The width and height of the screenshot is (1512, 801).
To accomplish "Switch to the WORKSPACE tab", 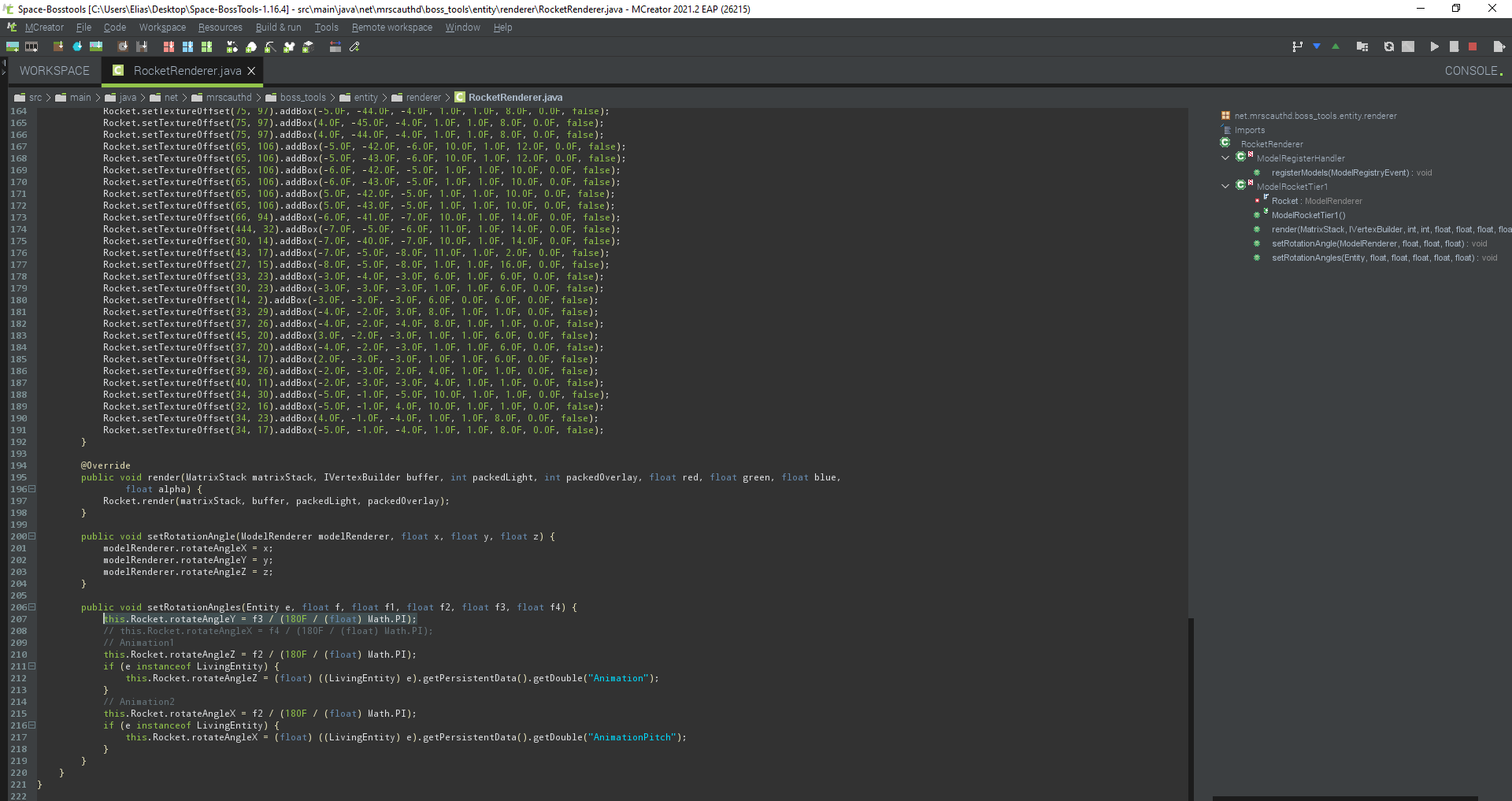I will pos(53,70).
